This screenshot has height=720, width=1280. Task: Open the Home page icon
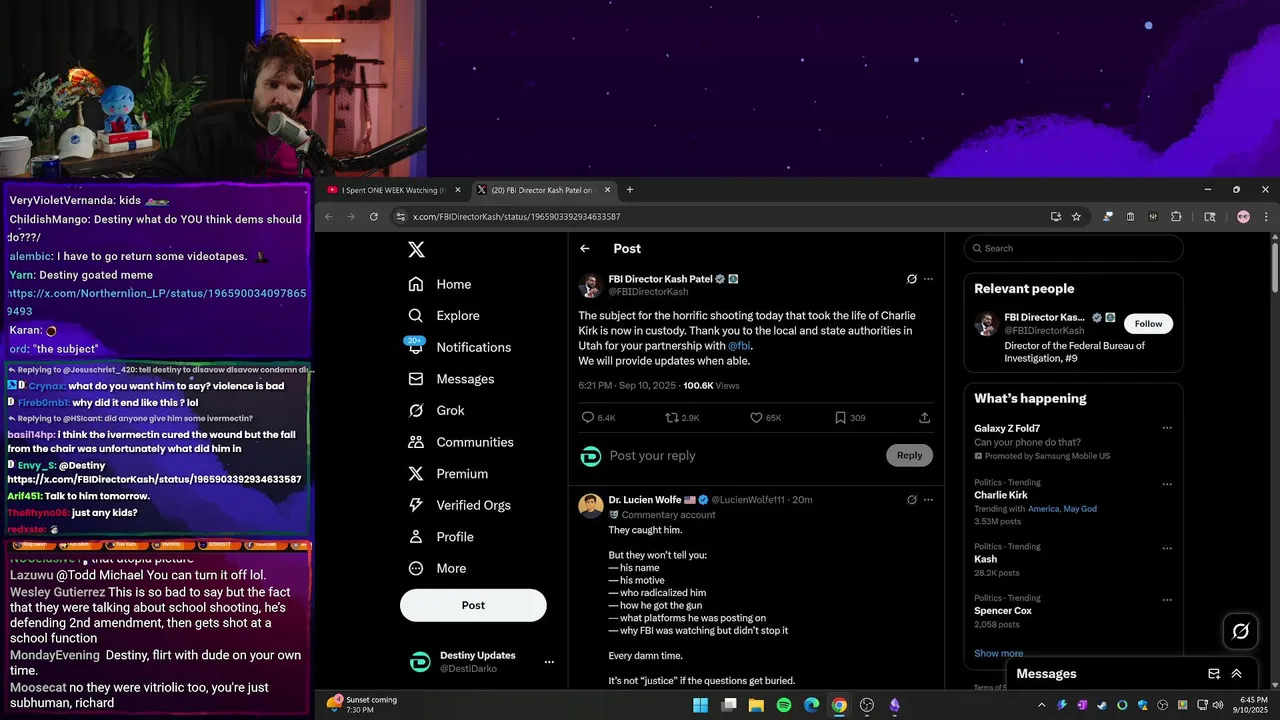pyautogui.click(x=416, y=284)
